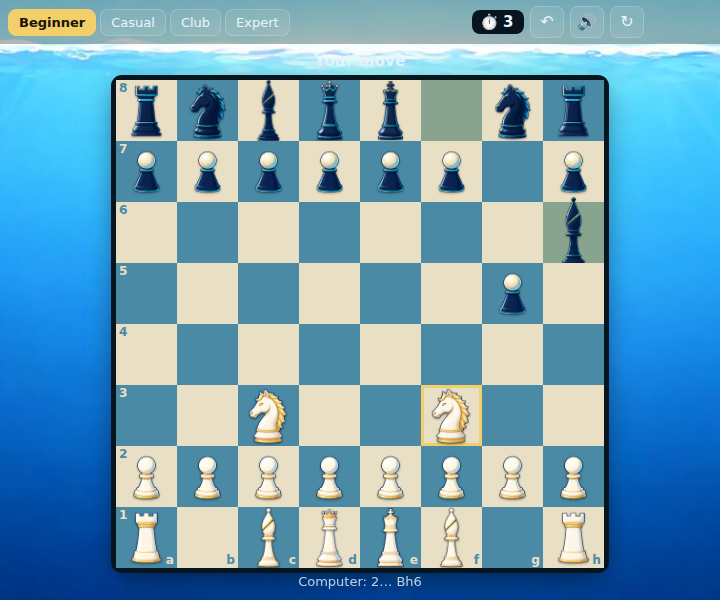Switch to Expert difficulty
The height and width of the screenshot is (600, 720).
pyautogui.click(x=257, y=22)
